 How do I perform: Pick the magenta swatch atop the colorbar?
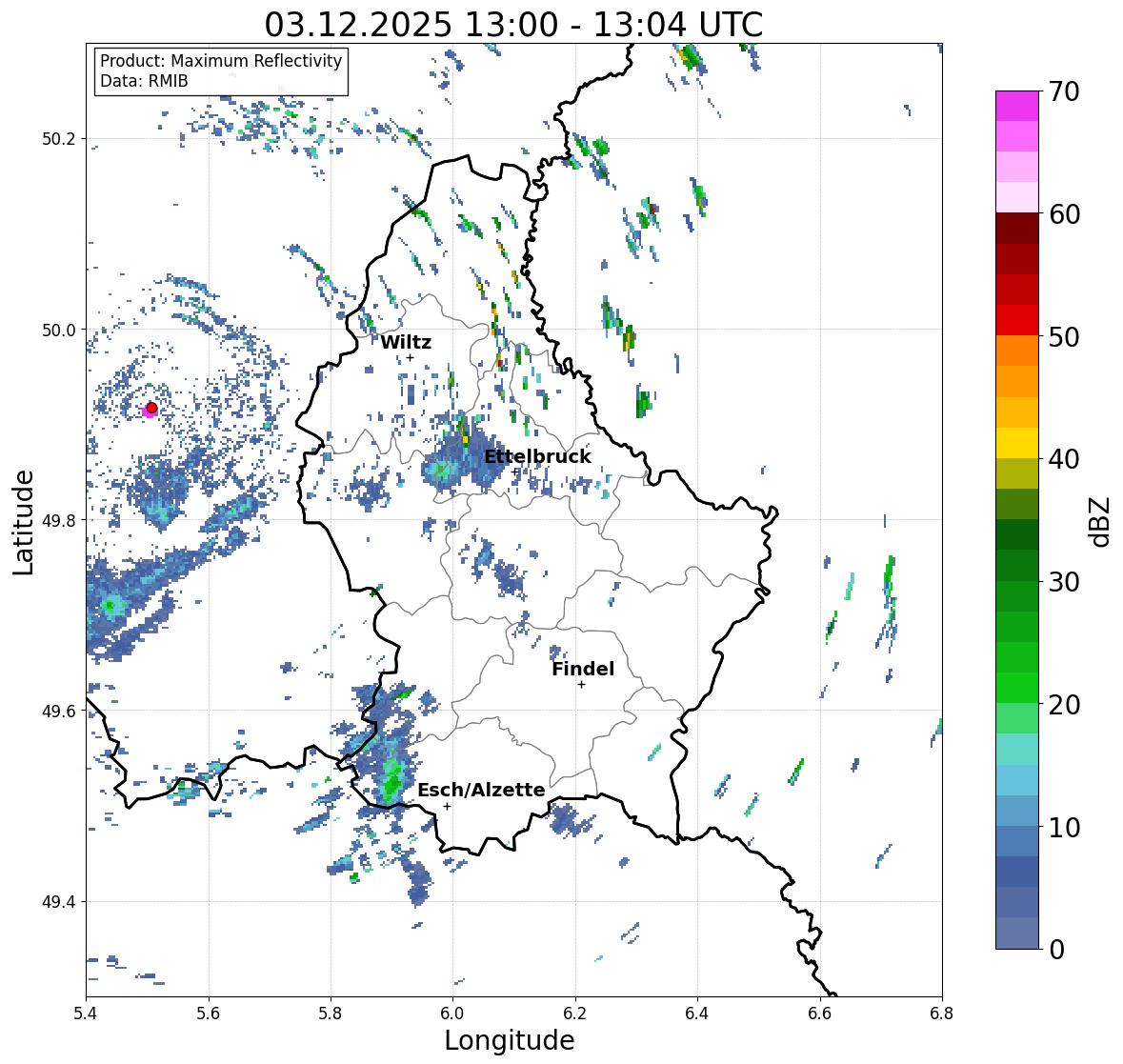[x=1017, y=106]
